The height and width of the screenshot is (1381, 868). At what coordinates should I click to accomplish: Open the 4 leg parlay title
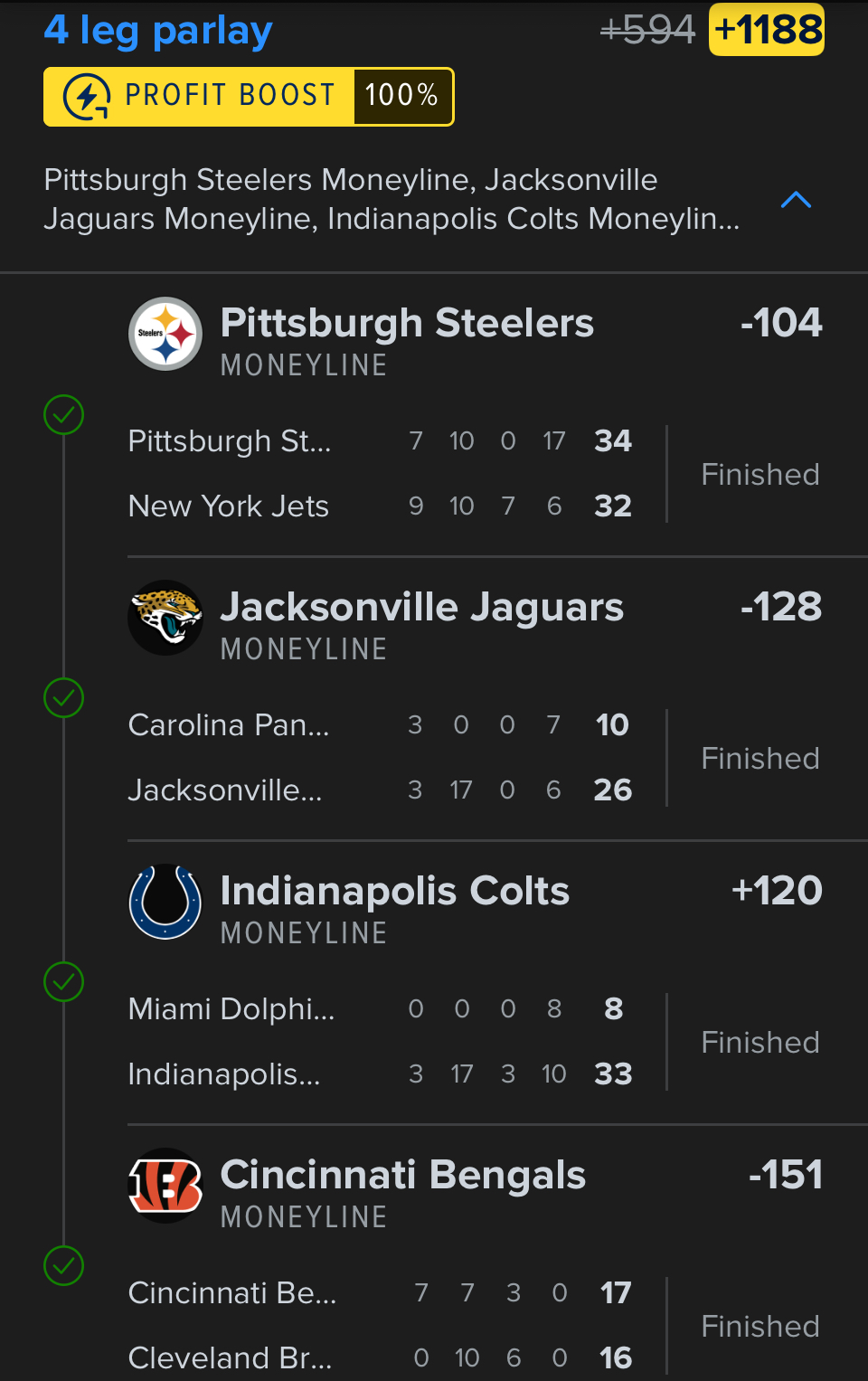[158, 31]
